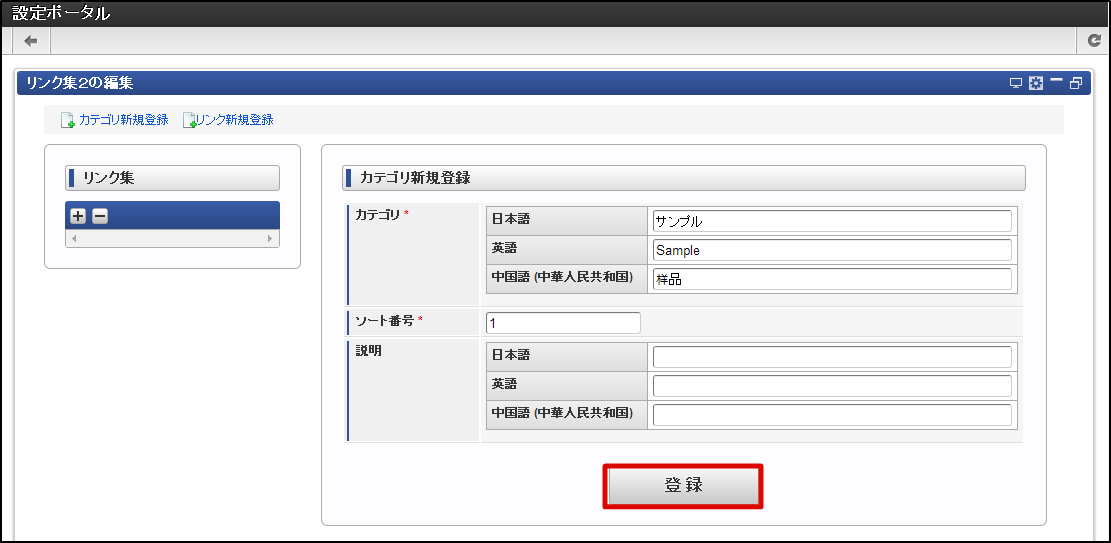Focus the category 英語 field containing Sample
The width and height of the screenshot is (1111, 543).
coord(832,250)
